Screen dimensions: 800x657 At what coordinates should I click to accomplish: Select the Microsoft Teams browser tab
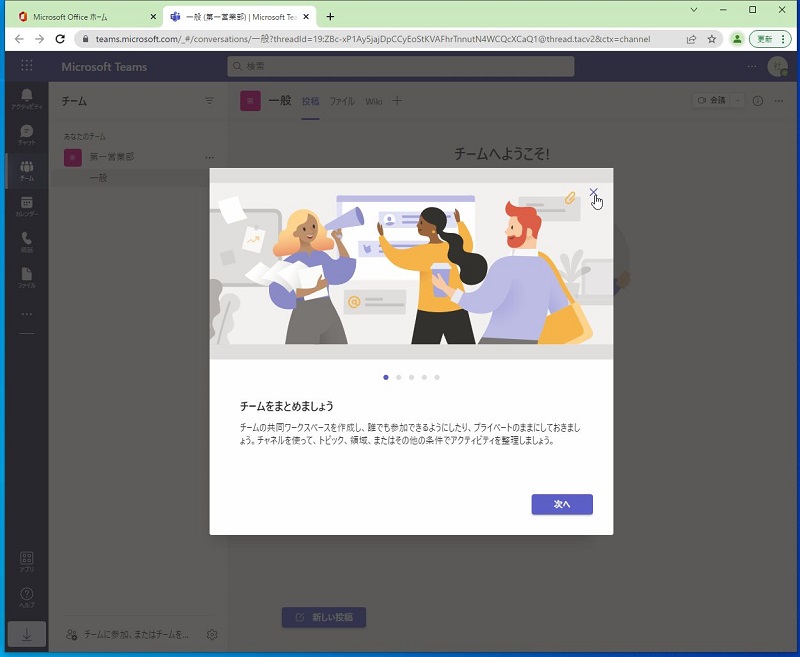240,17
